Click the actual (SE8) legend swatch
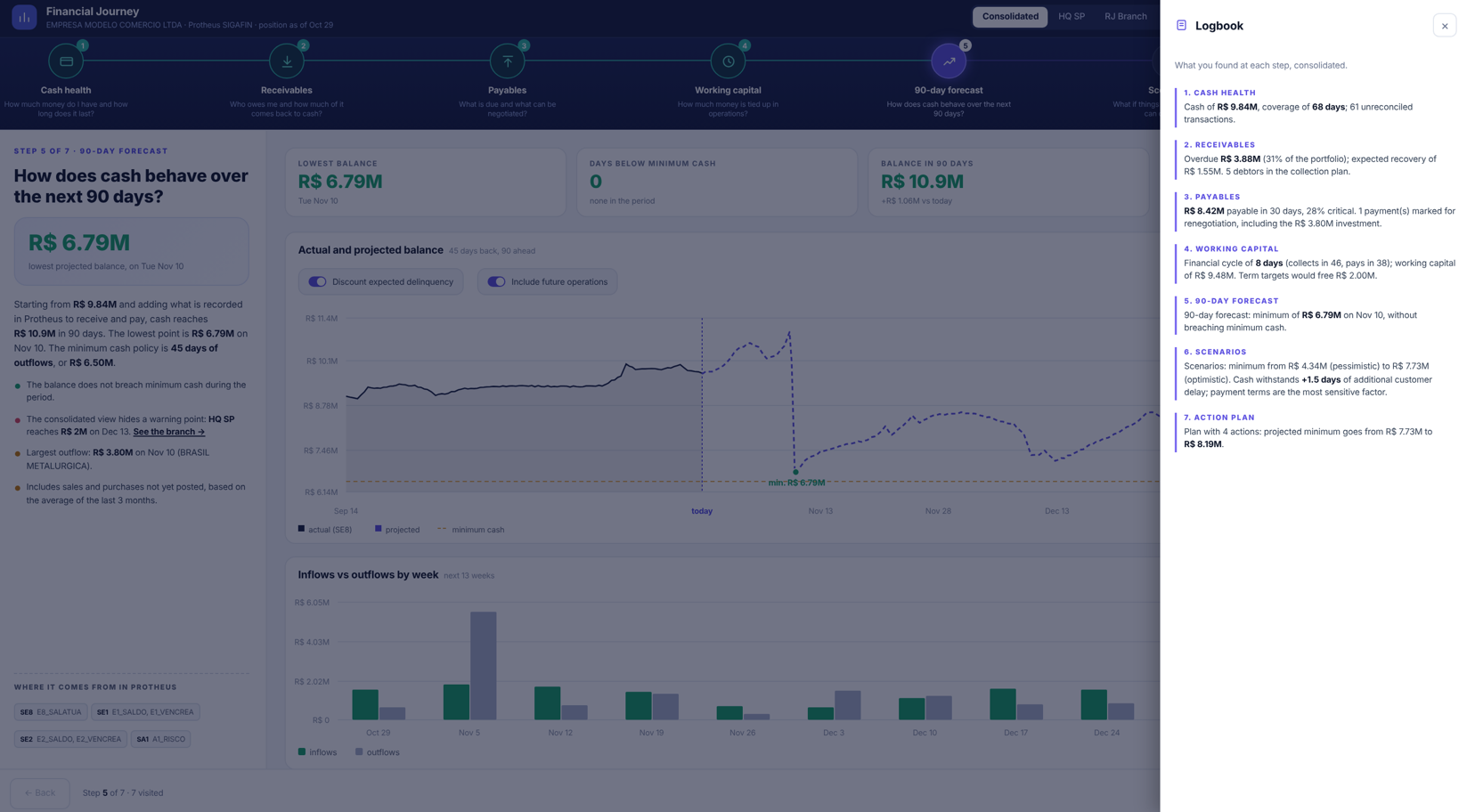This screenshot has height=812, width=1467. pos(301,529)
